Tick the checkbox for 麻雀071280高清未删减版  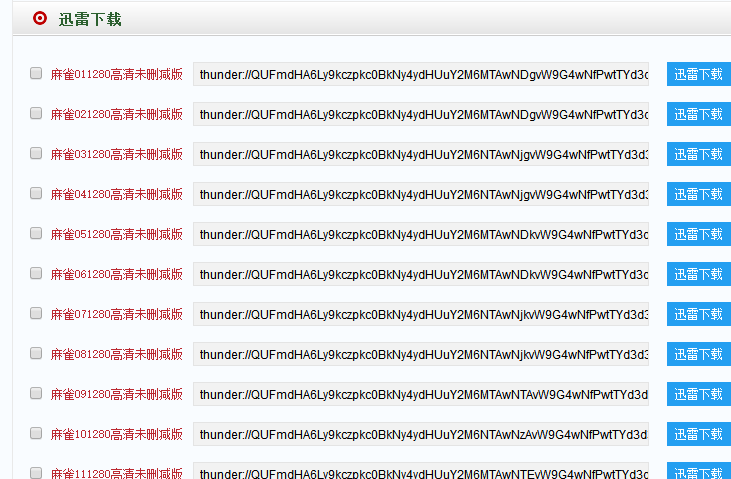point(36,313)
